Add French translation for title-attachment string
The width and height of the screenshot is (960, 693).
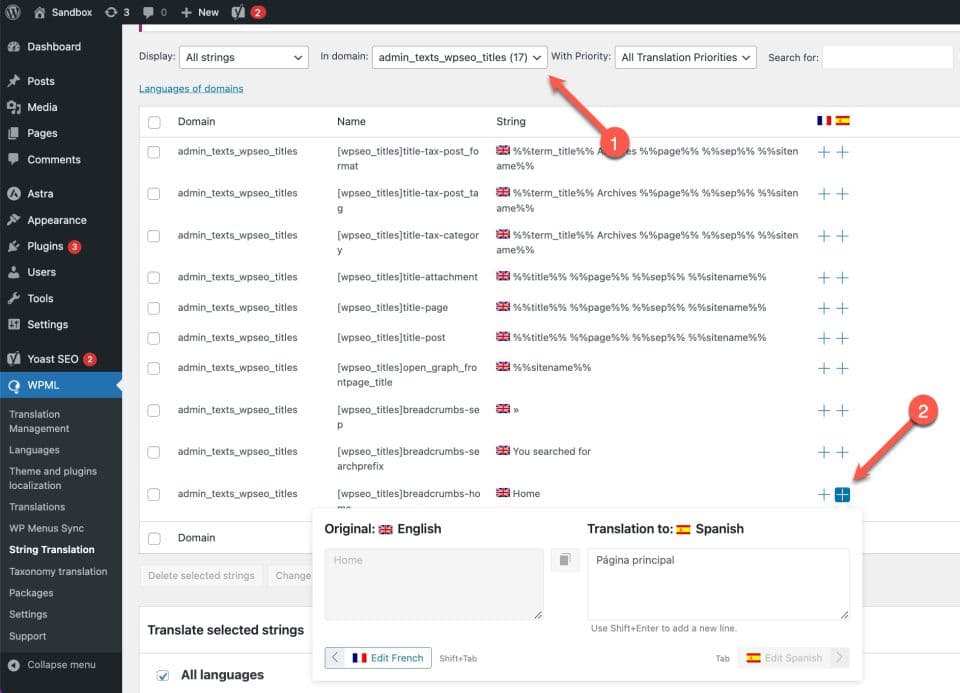tap(823, 278)
